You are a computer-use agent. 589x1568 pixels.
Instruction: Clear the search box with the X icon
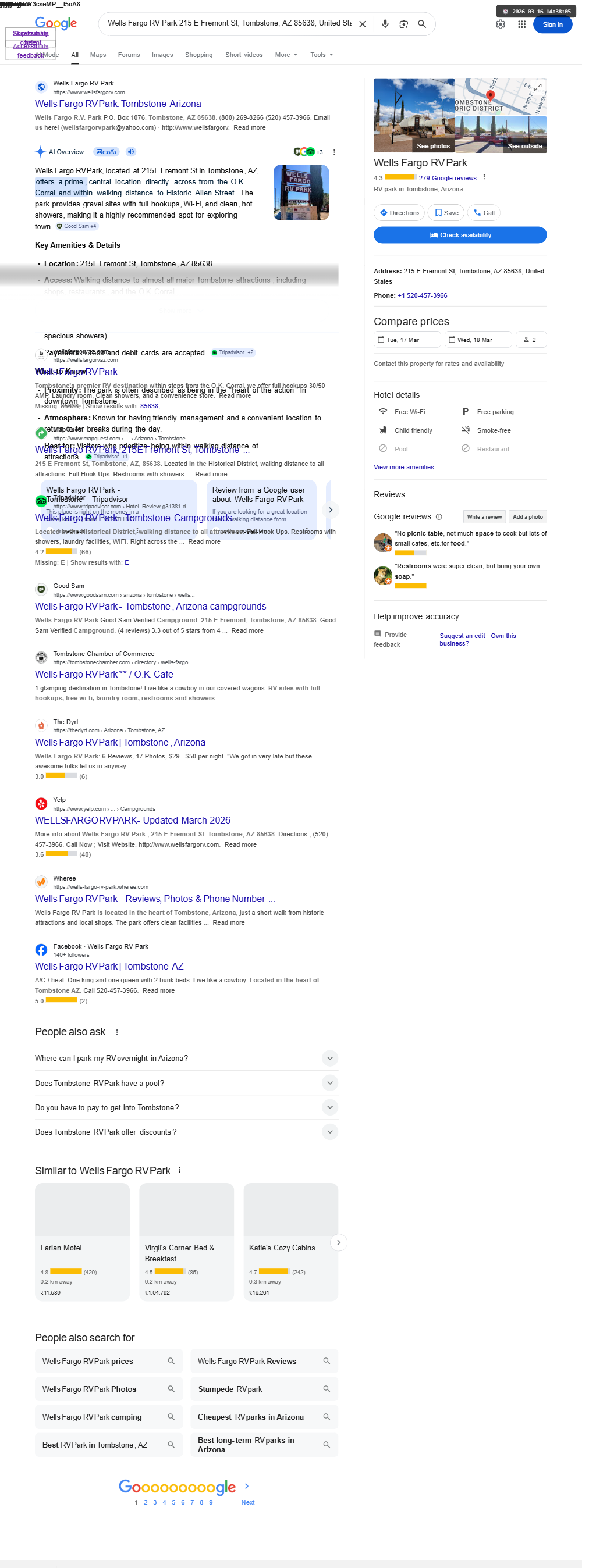[x=367, y=24]
